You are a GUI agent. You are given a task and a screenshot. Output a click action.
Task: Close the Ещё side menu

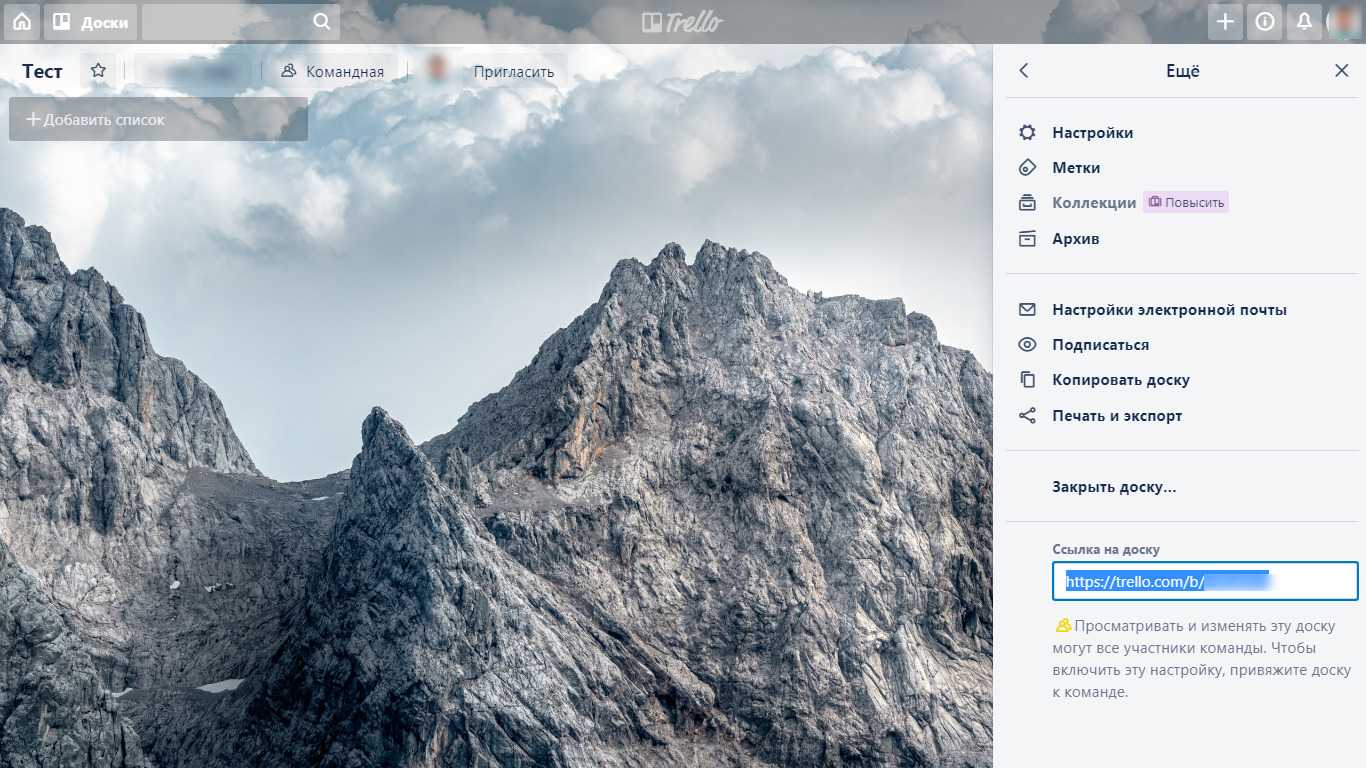(x=1341, y=71)
